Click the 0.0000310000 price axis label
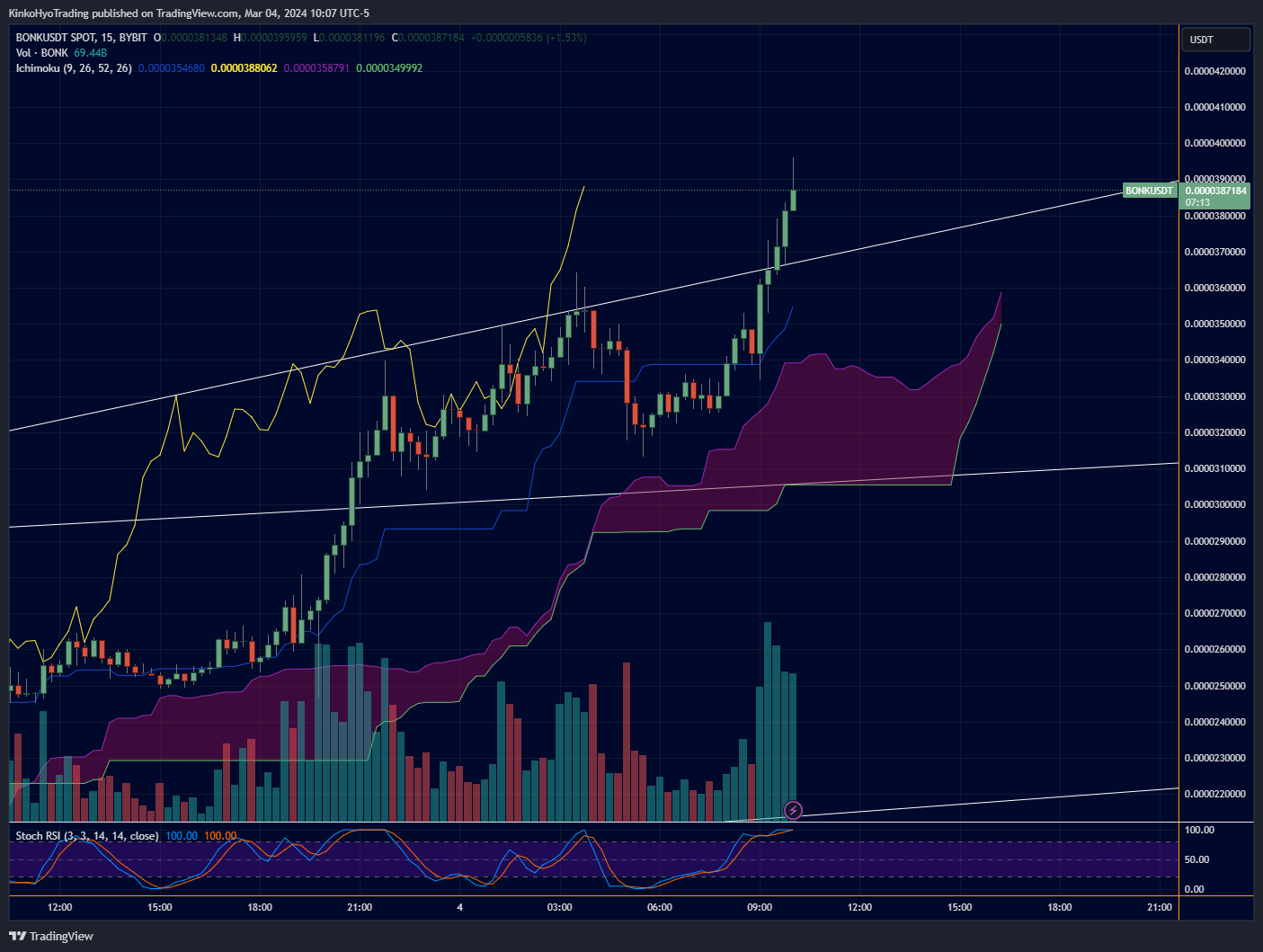 click(x=1215, y=468)
